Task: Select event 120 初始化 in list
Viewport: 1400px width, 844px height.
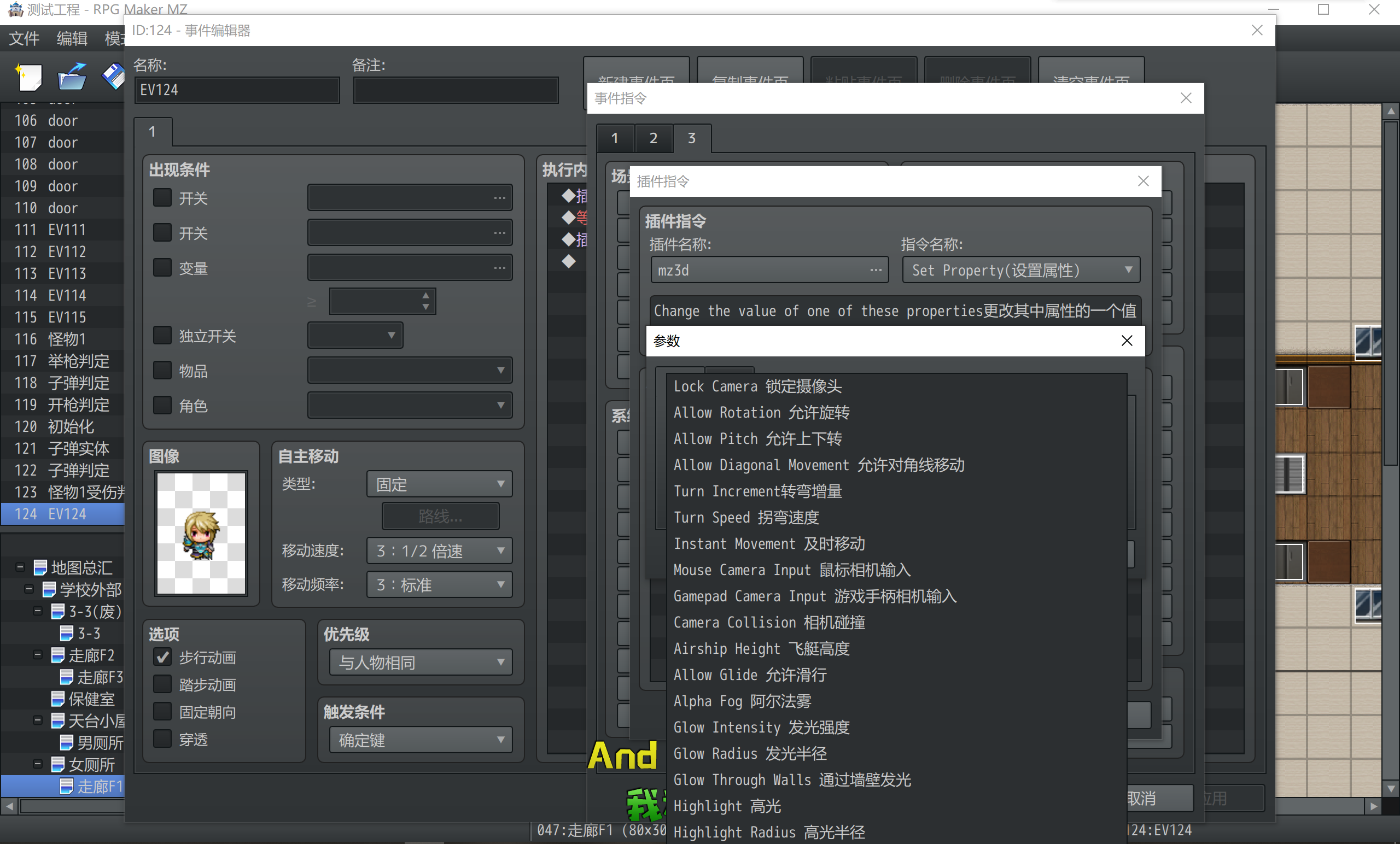Action: click(x=62, y=426)
